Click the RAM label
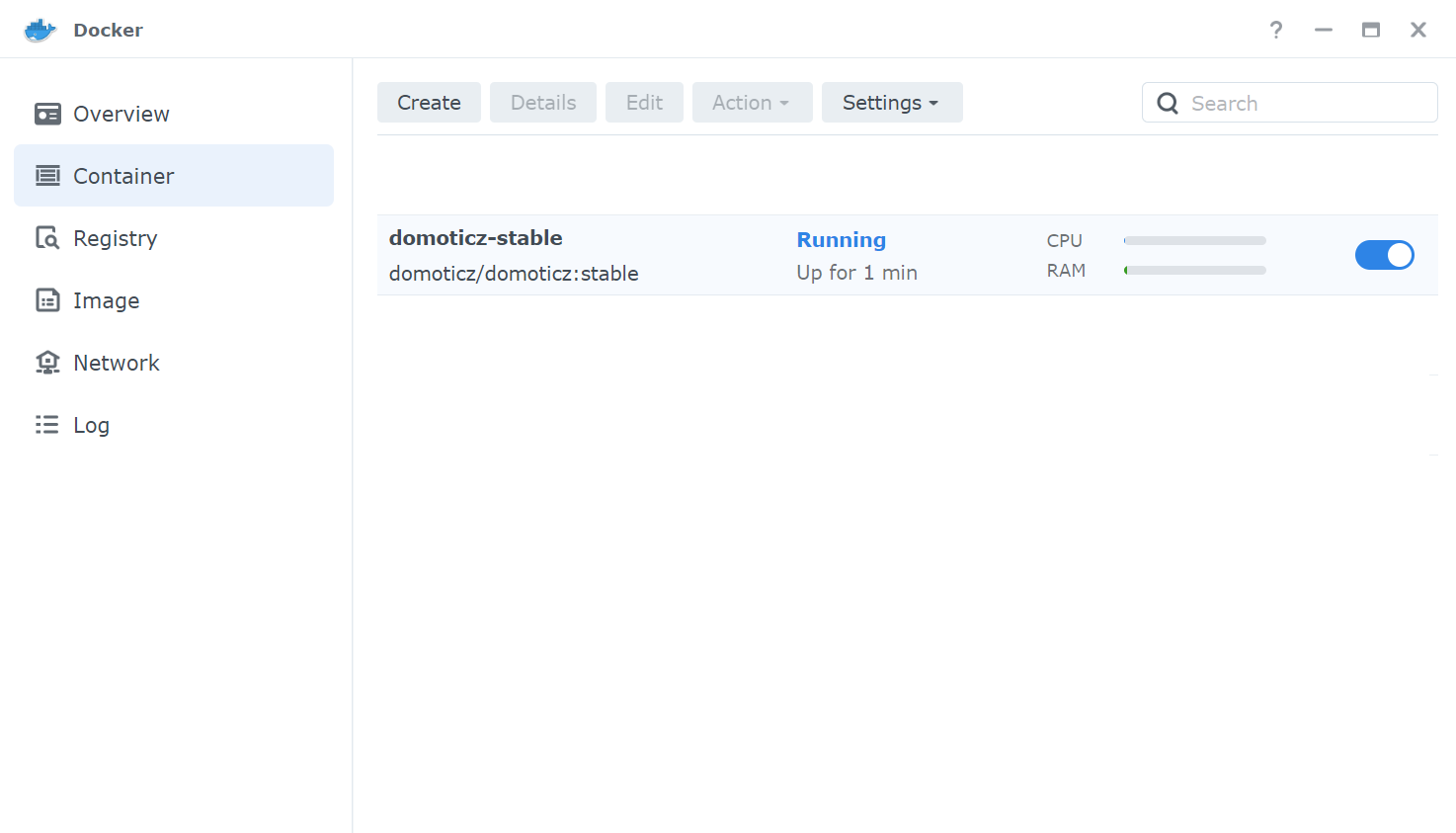Image resolution: width=1456 pixels, height=833 pixels. click(x=1066, y=271)
